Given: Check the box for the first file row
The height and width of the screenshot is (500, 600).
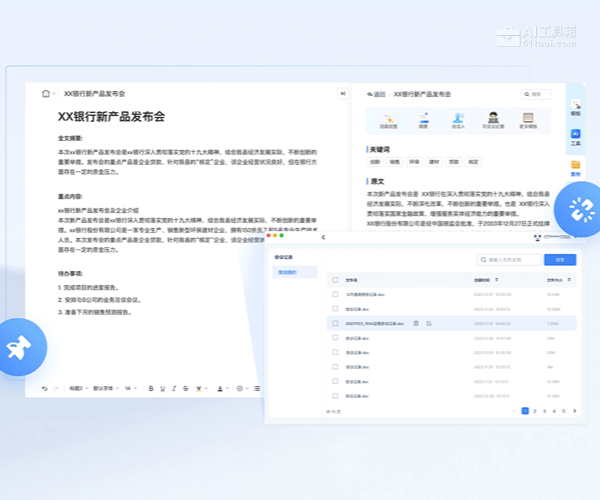Looking at the screenshot, I should click(x=335, y=294).
